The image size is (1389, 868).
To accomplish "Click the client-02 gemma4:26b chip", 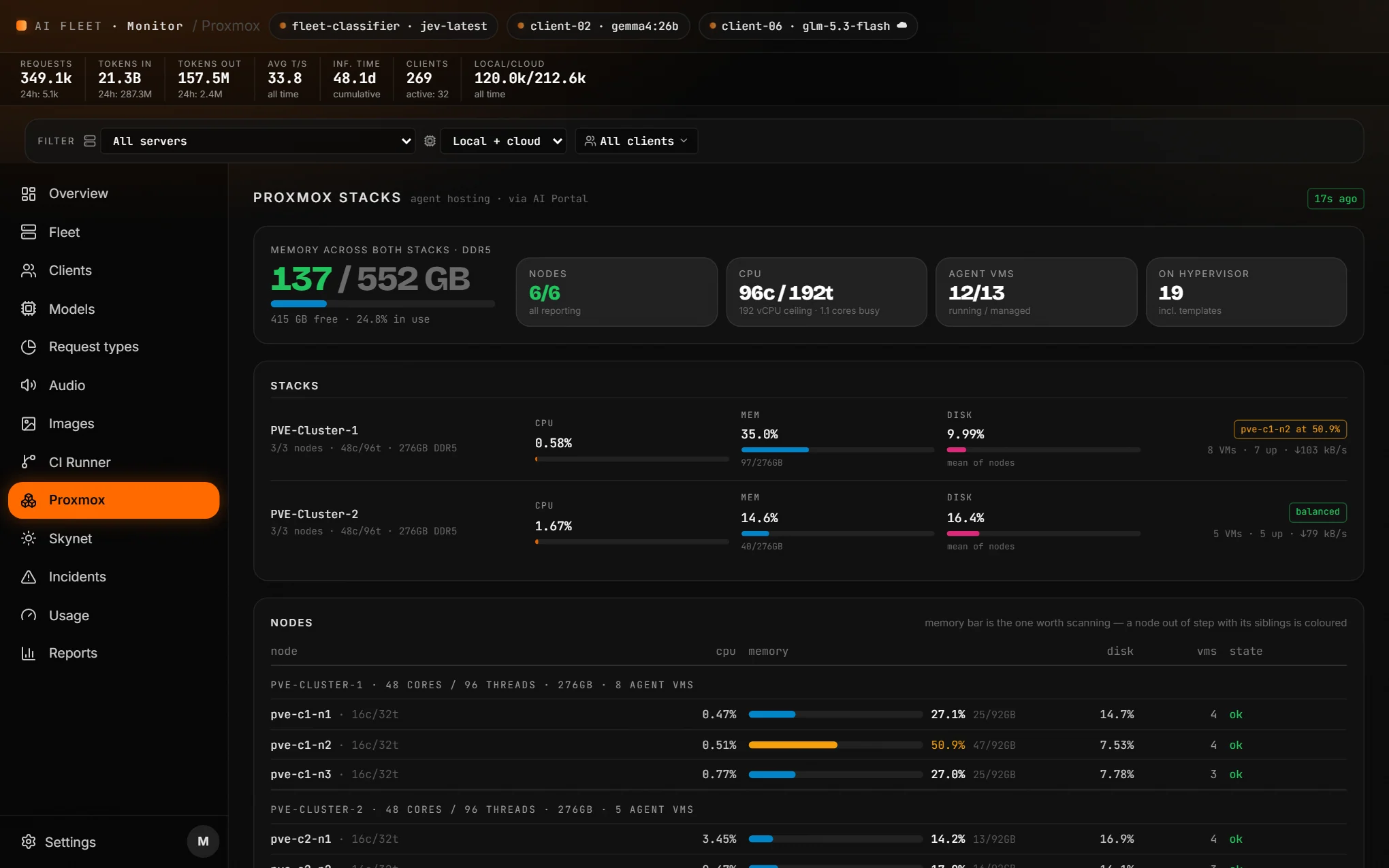I will pyautogui.click(x=598, y=26).
